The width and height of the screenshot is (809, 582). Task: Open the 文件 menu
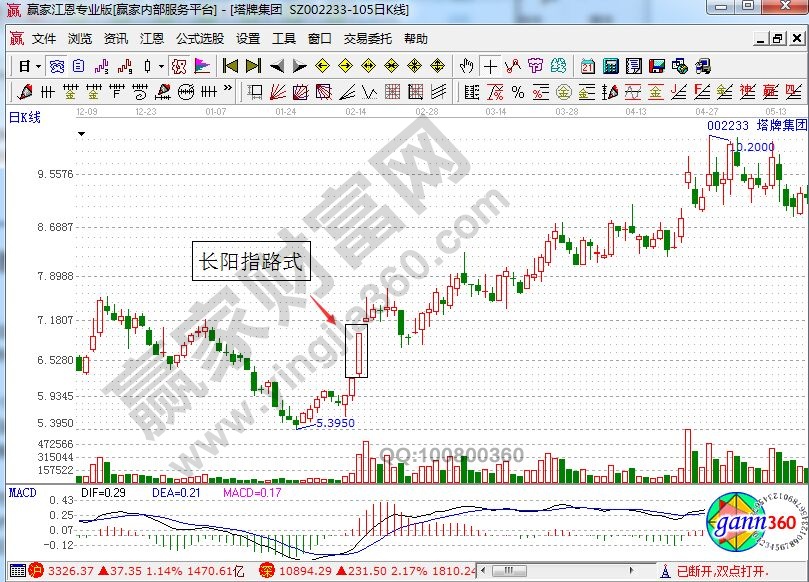(x=44, y=39)
